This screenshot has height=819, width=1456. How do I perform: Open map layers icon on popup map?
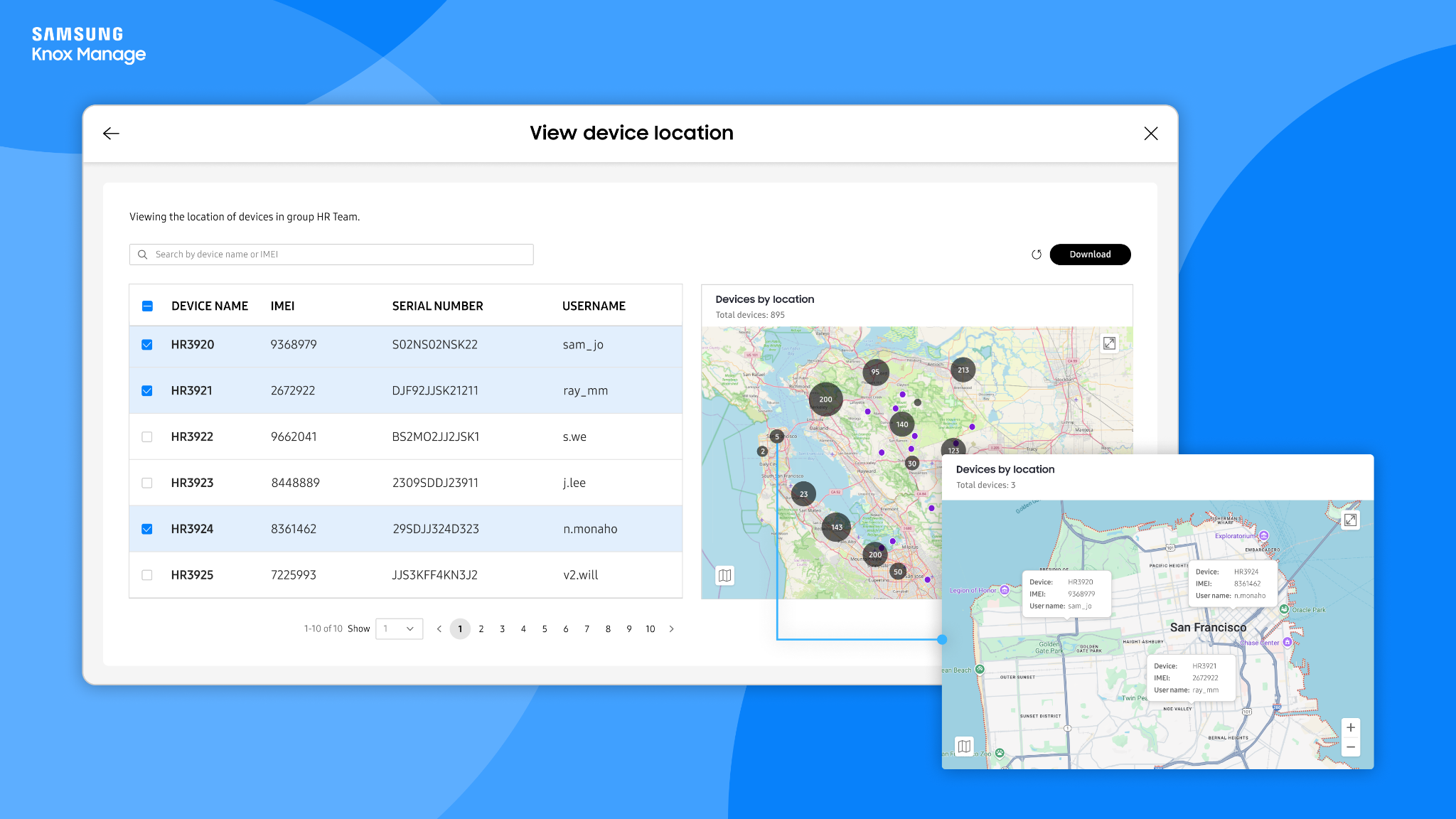click(x=964, y=746)
